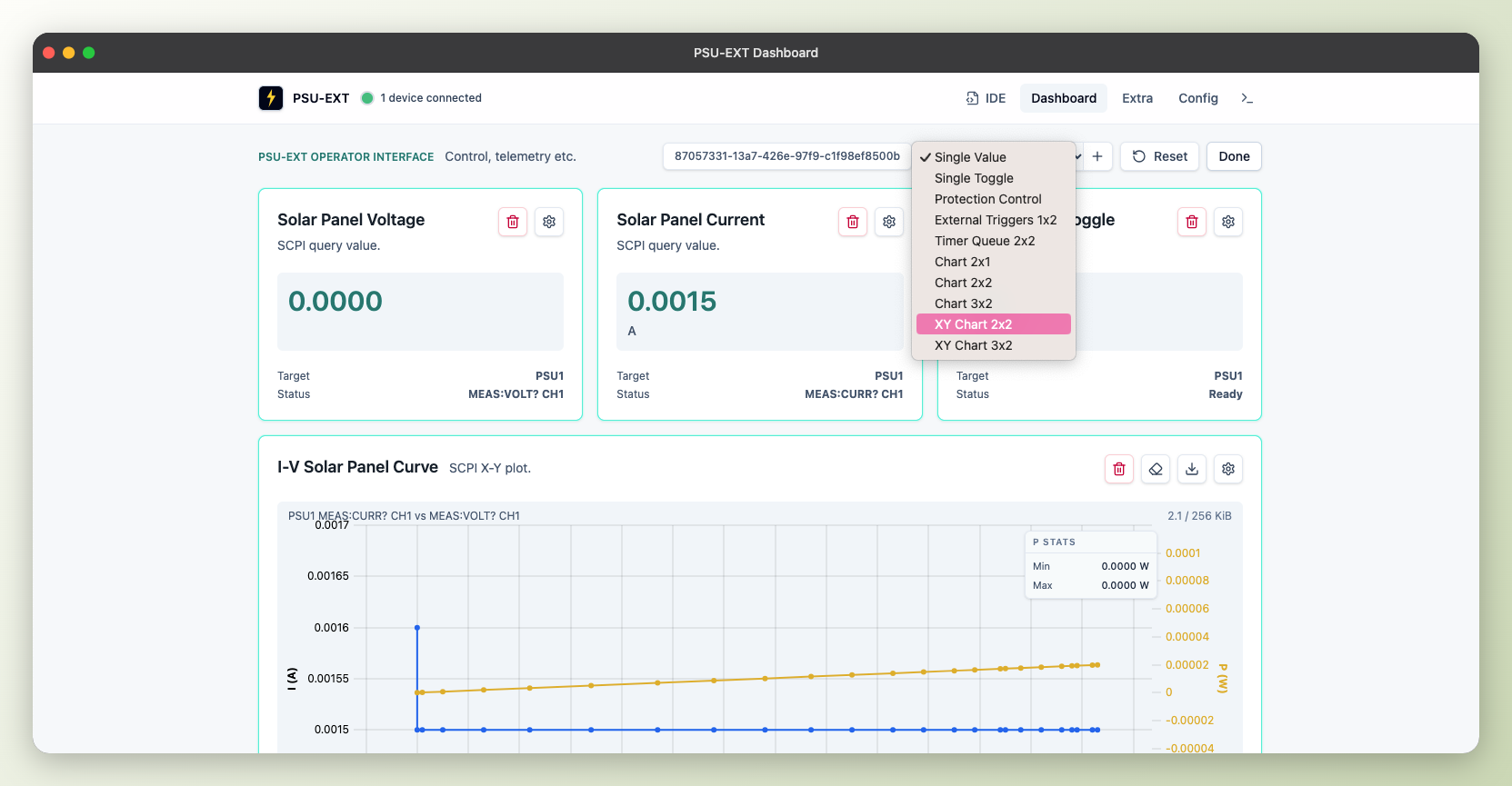Click the 0.0000 voltage reading
1512x786 pixels.
coord(335,301)
